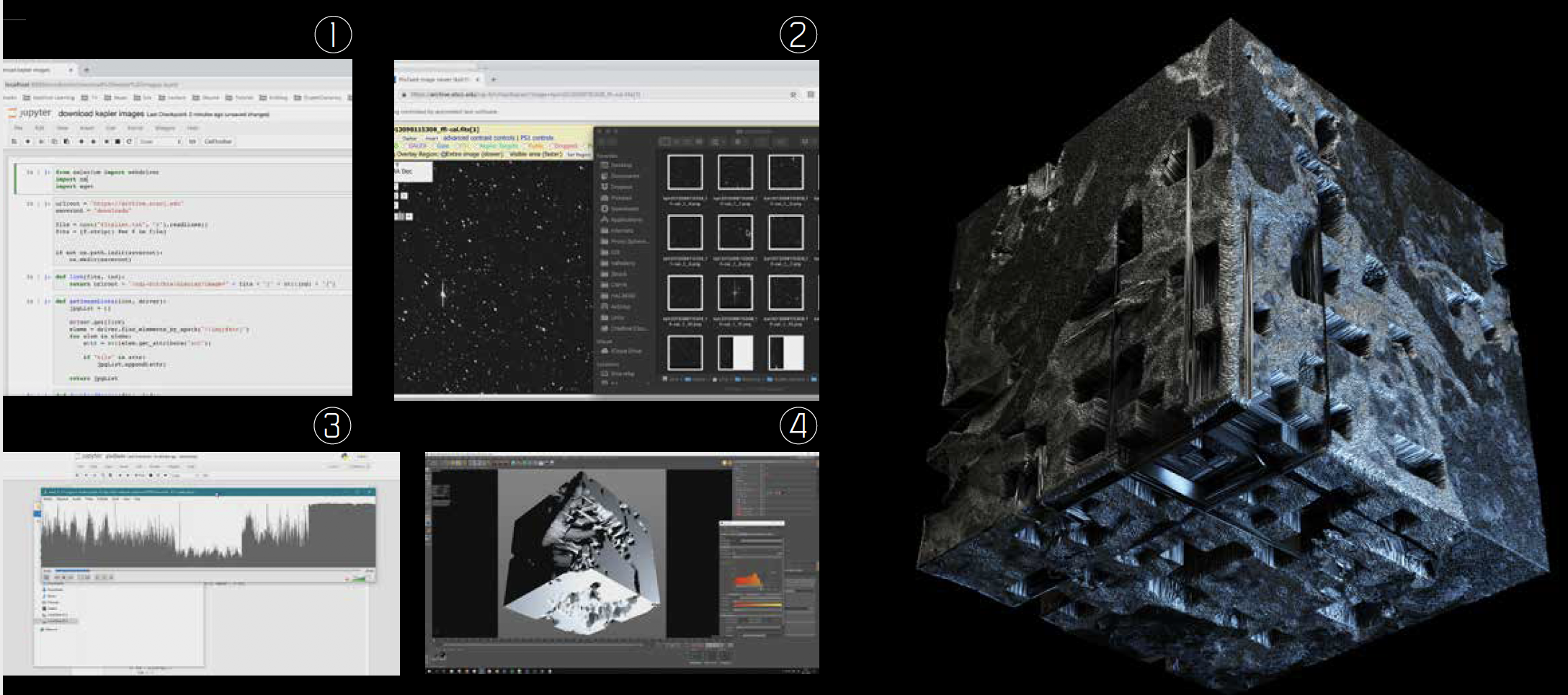Click the PSI controls link
This screenshot has width=1568, height=695.
click(x=538, y=138)
